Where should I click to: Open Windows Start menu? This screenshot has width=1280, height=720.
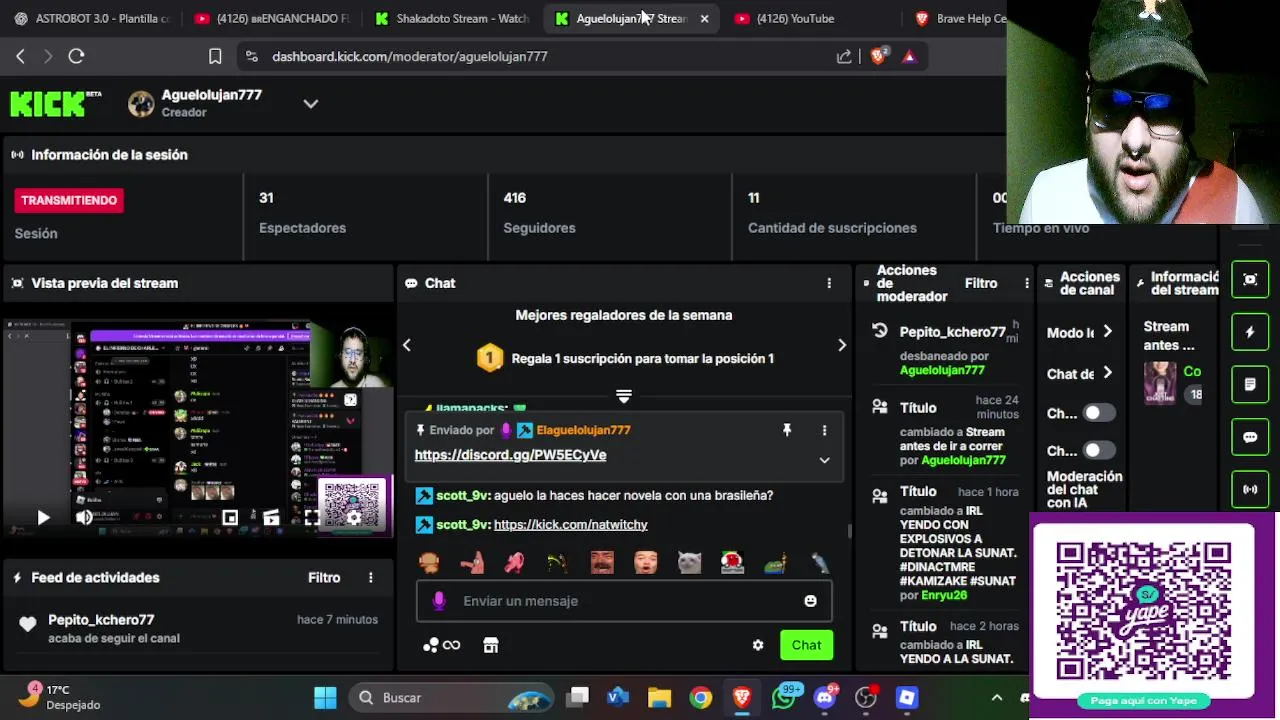pos(325,697)
